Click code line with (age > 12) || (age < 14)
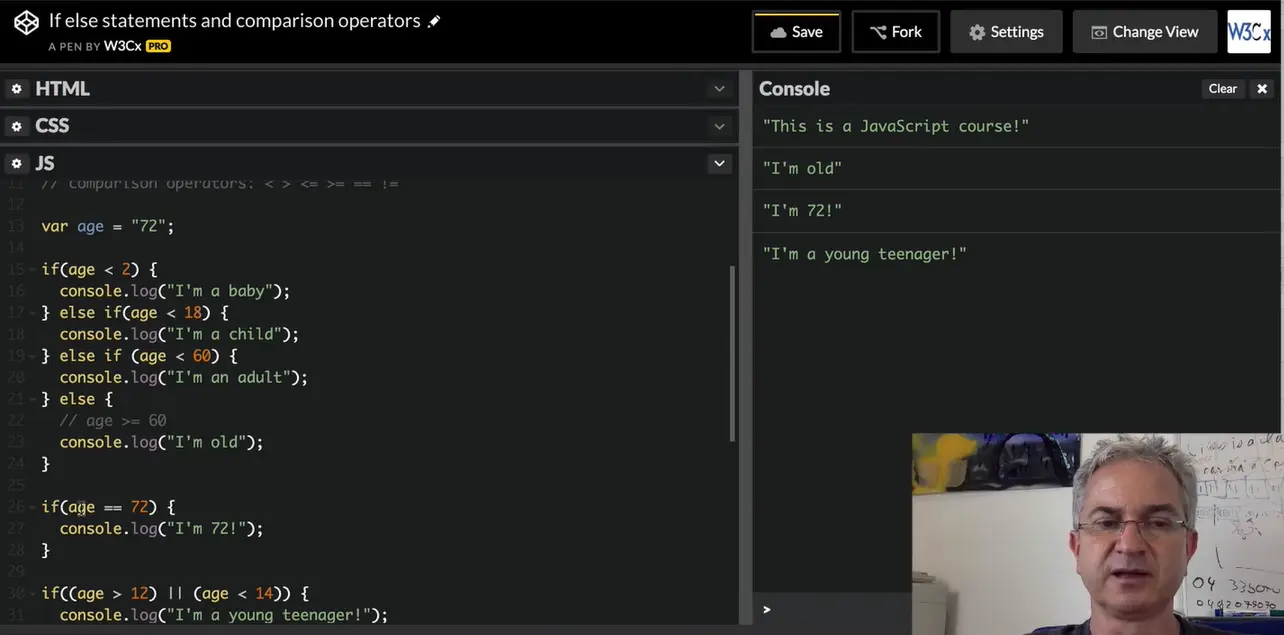 click(175, 593)
